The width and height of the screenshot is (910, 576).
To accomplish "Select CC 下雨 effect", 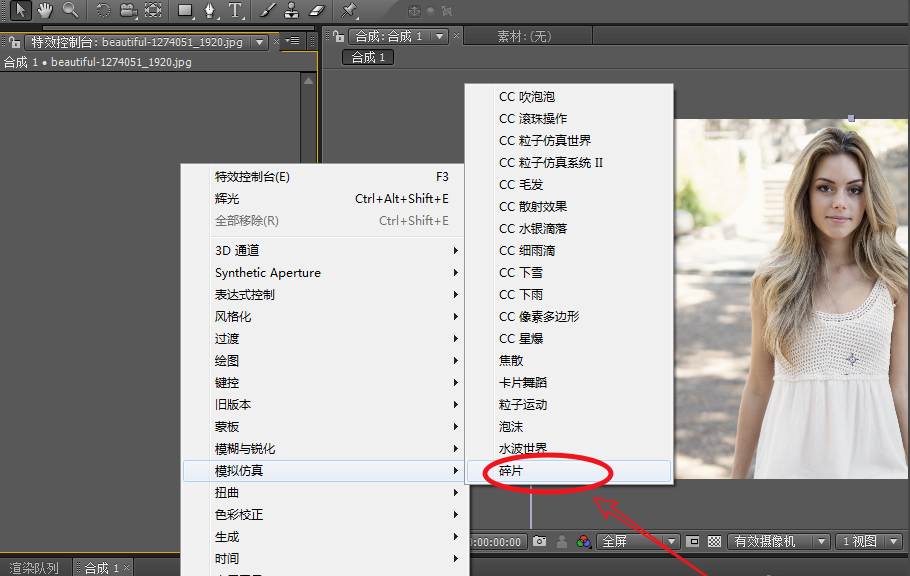I will coord(569,295).
